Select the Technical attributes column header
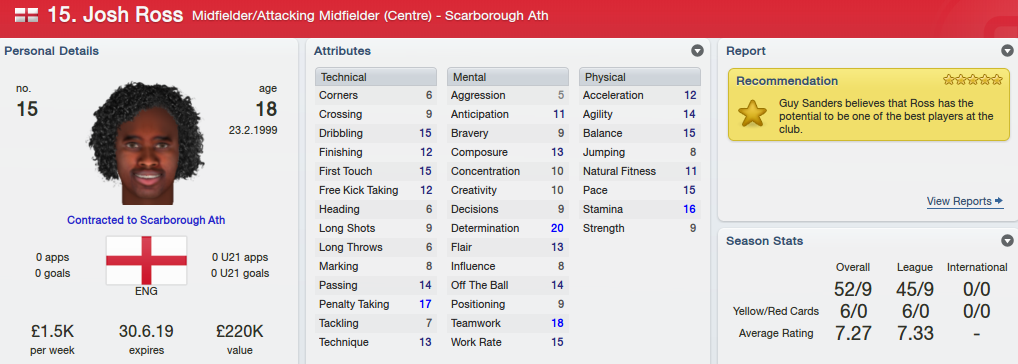The width and height of the screenshot is (1018, 364). [x=376, y=77]
